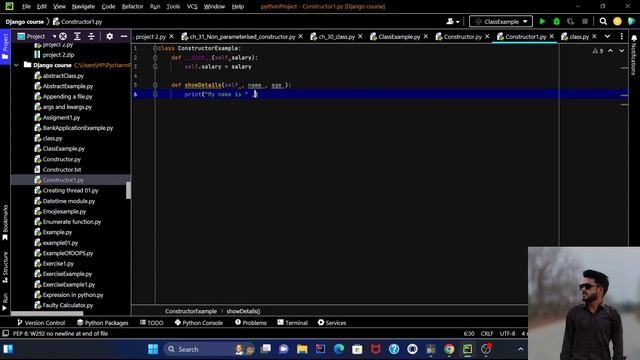This screenshot has height=360, width=640.
Task: Open the Navigate menu
Action: [83, 7]
